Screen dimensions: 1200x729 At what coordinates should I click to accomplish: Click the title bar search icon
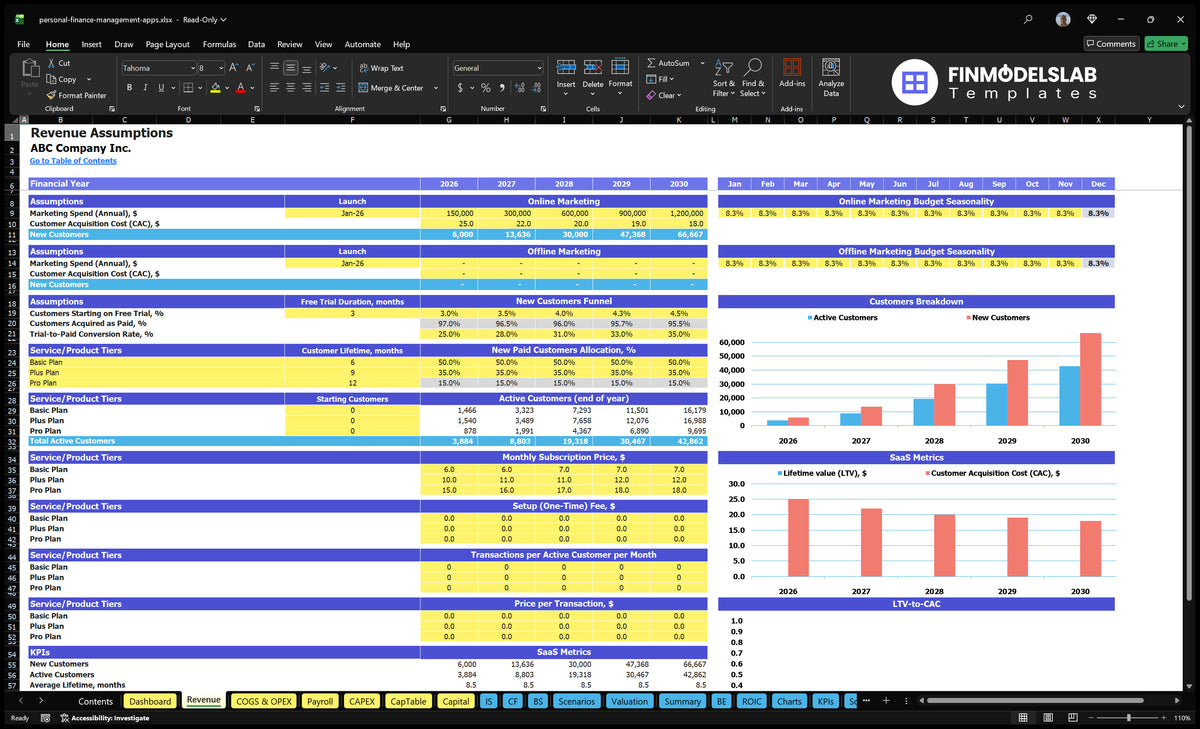coord(1029,19)
